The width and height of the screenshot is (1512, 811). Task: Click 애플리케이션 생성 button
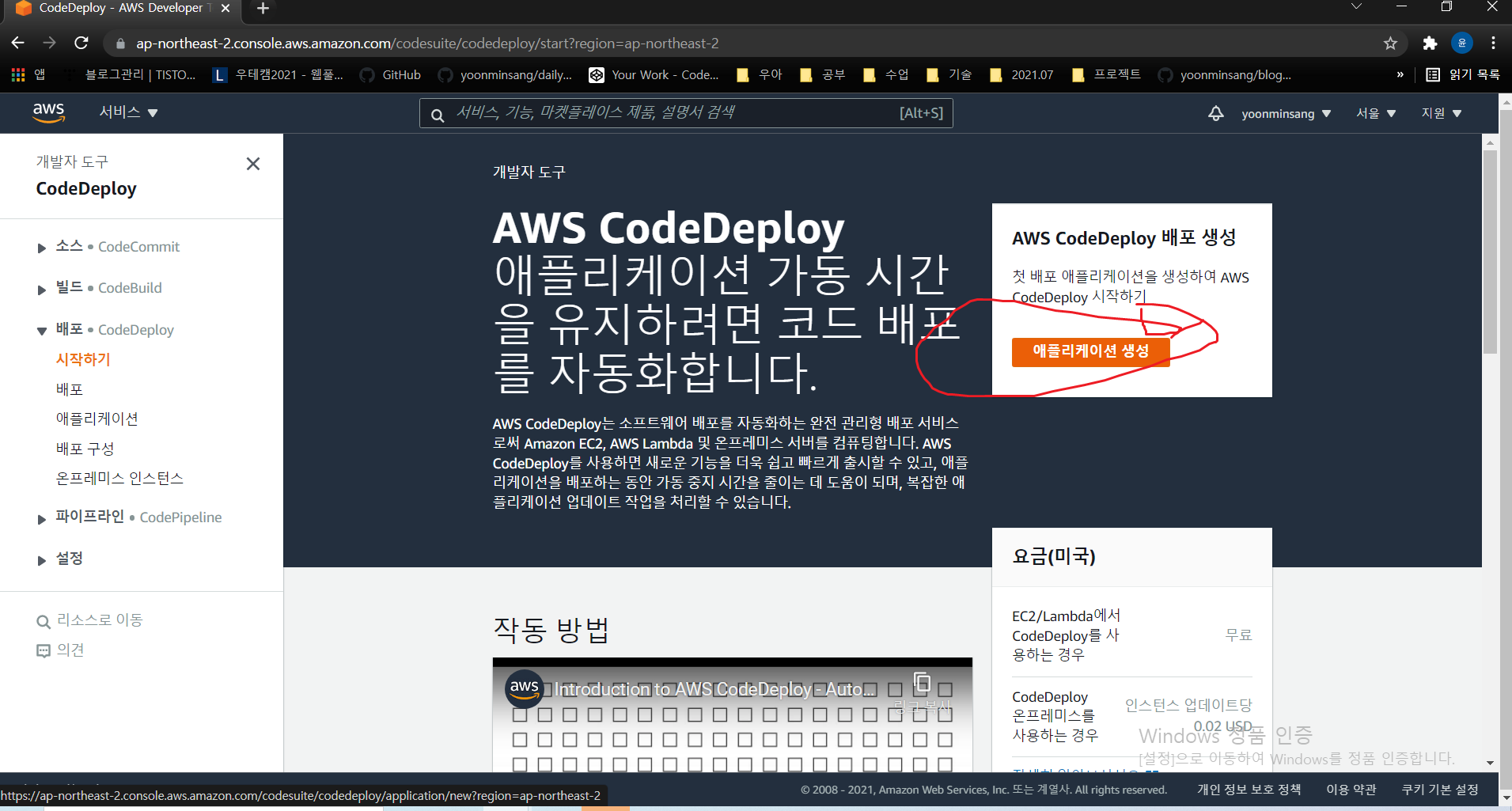pyautogui.click(x=1090, y=351)
